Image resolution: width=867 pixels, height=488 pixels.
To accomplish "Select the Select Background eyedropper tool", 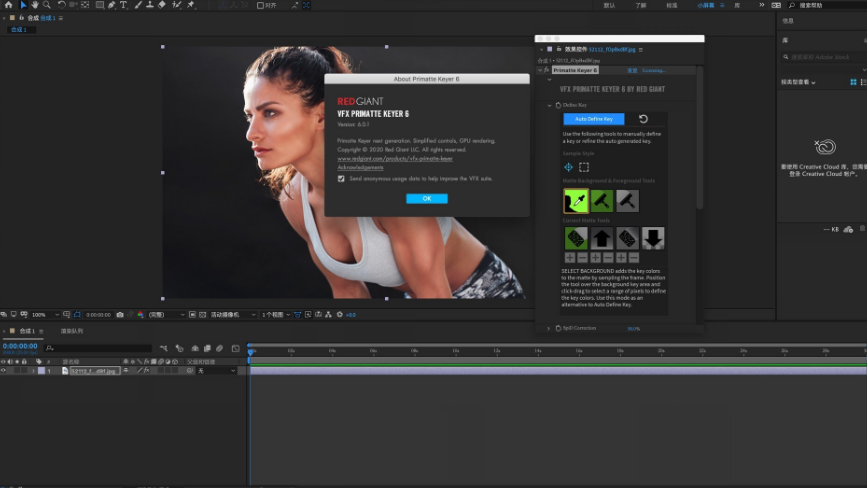I will (576, 201).
